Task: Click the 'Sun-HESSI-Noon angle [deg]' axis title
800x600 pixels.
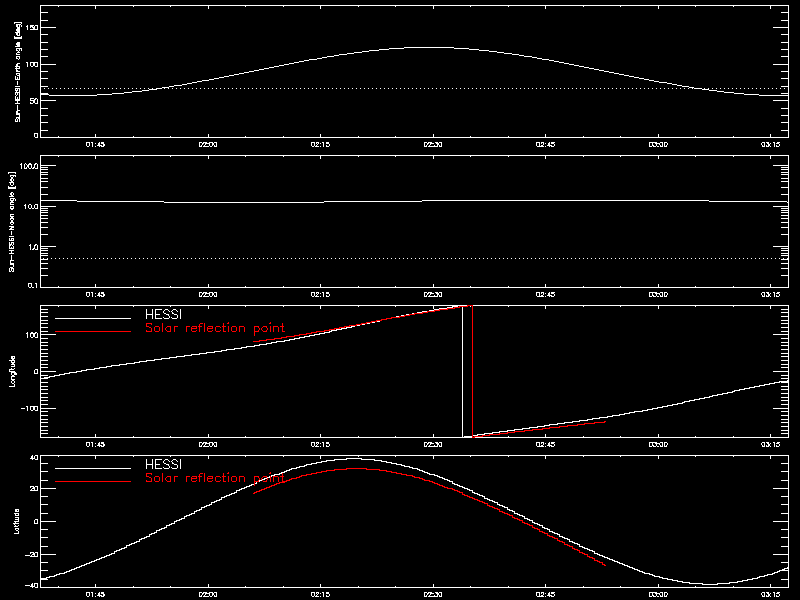Action: coord(12,221)
